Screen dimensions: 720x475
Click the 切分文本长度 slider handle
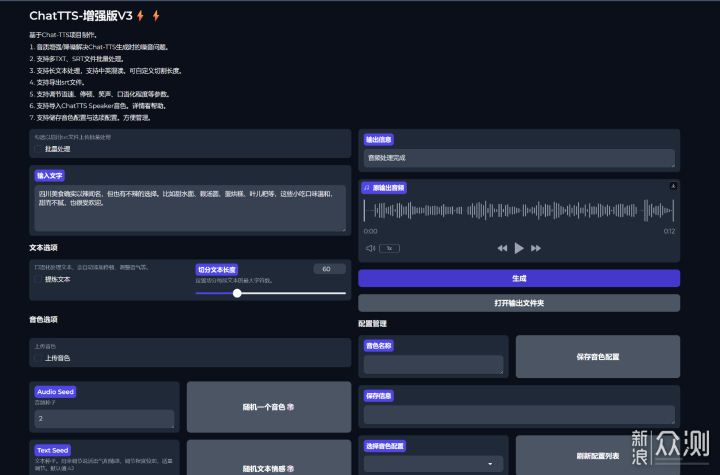click(237, 293)
